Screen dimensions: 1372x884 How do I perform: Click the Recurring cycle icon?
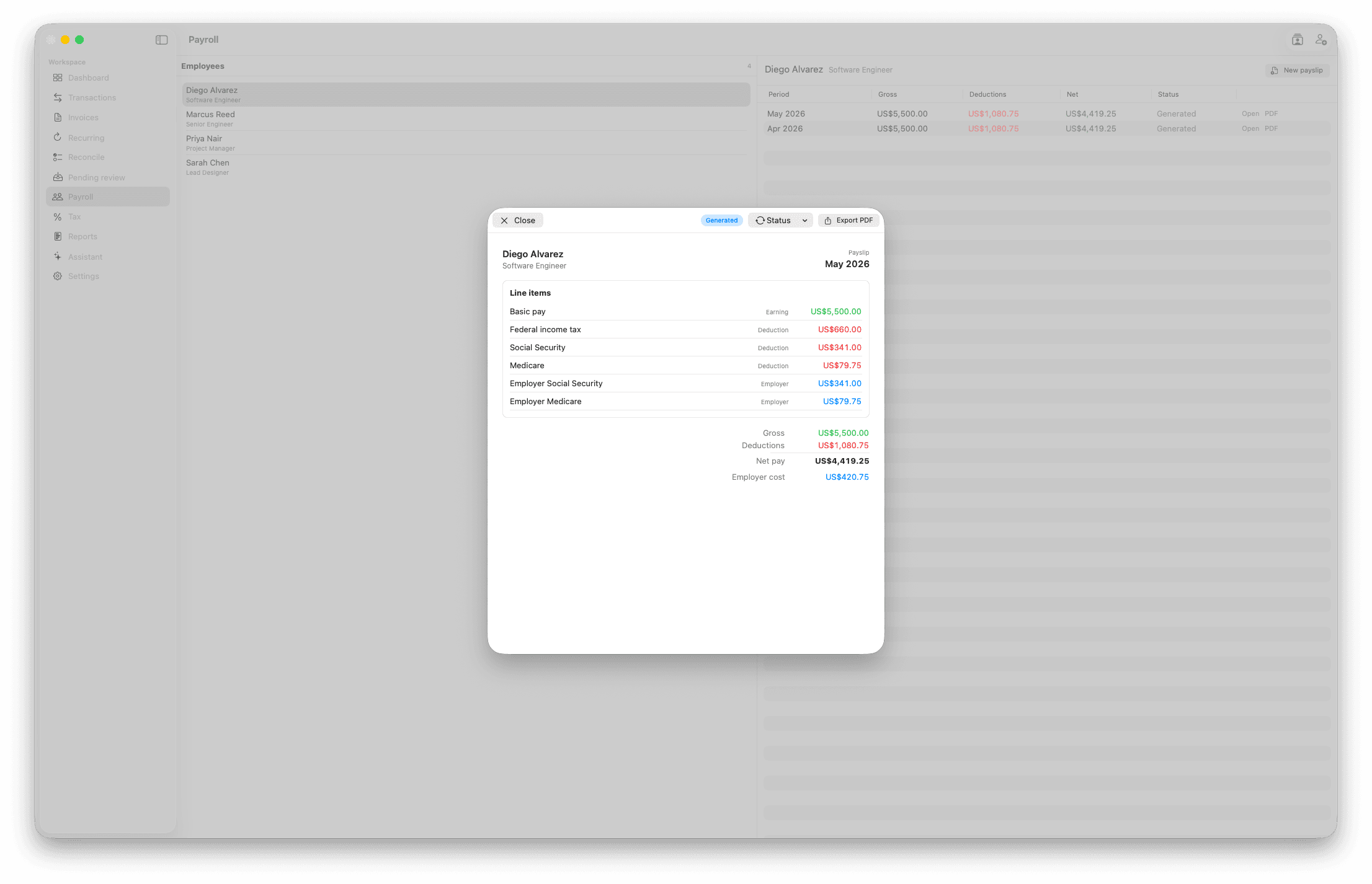[58, 137]
